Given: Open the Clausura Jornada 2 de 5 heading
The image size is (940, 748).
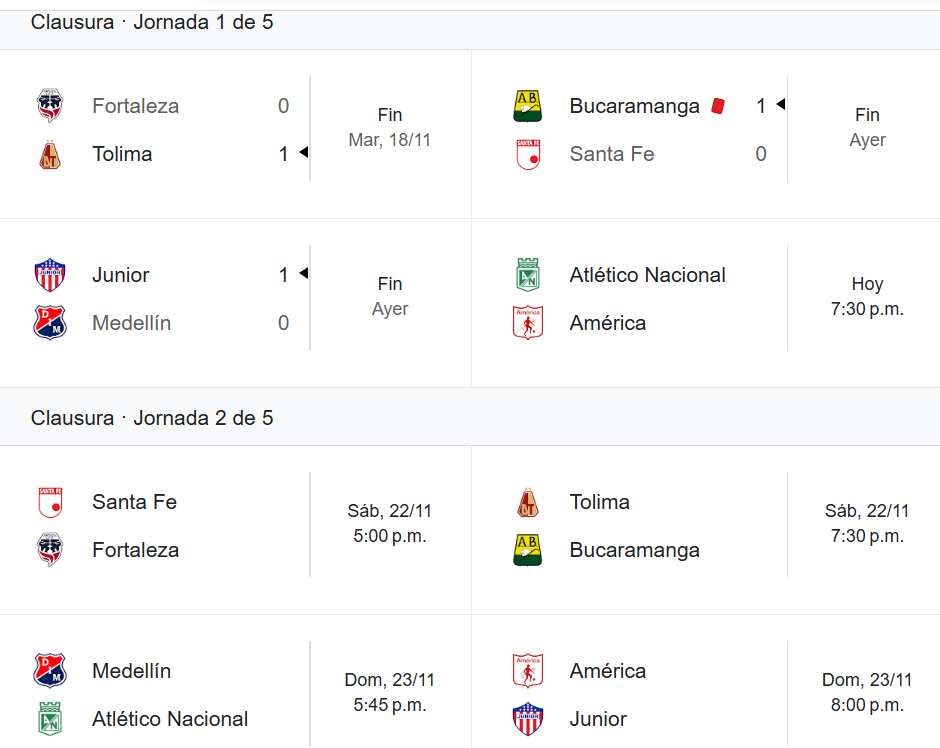Looking at the screenshot, I should click(152, 418).
